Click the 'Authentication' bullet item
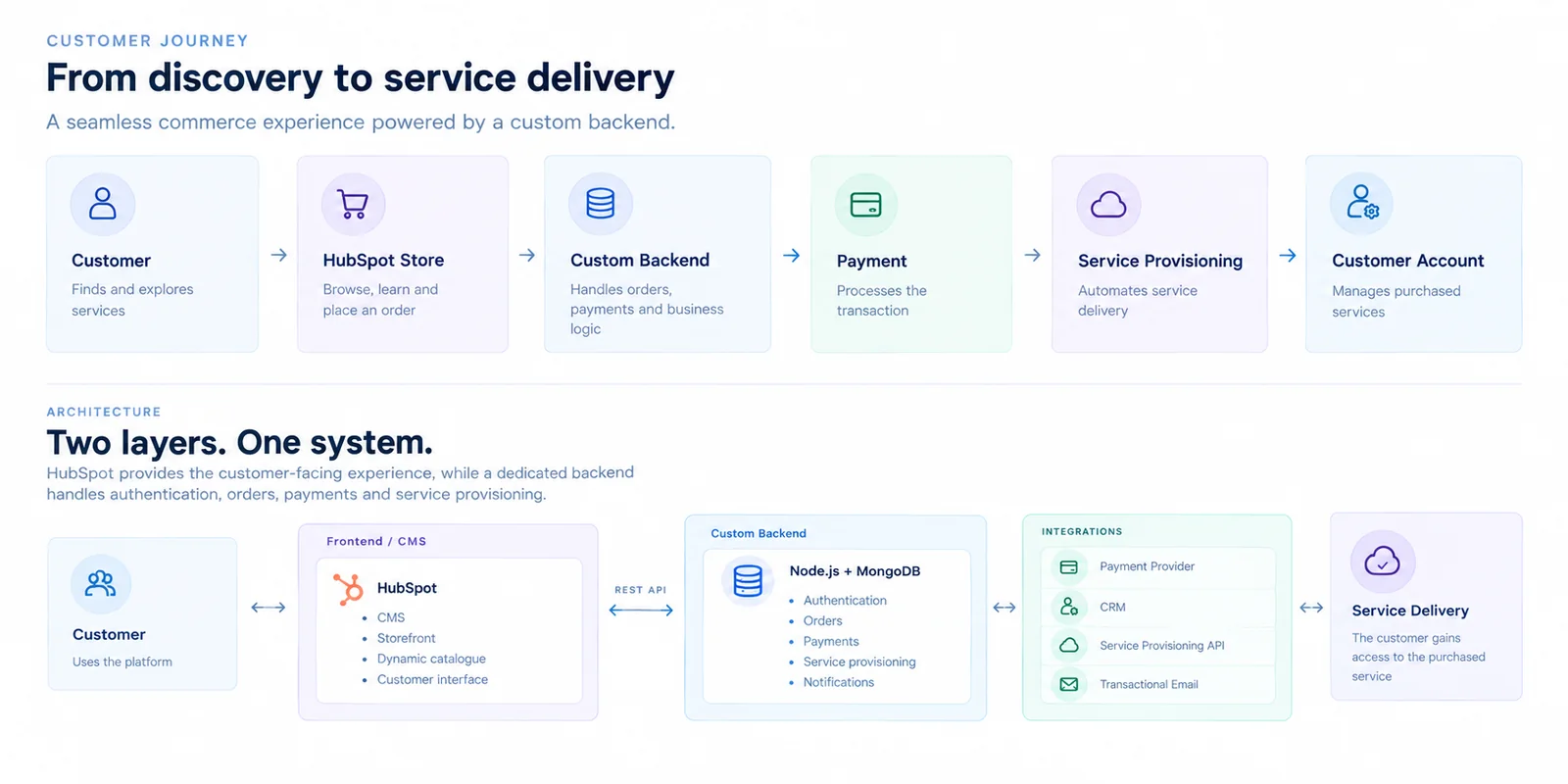Viewport: 1568px width, 784px height. pos(845,601)
